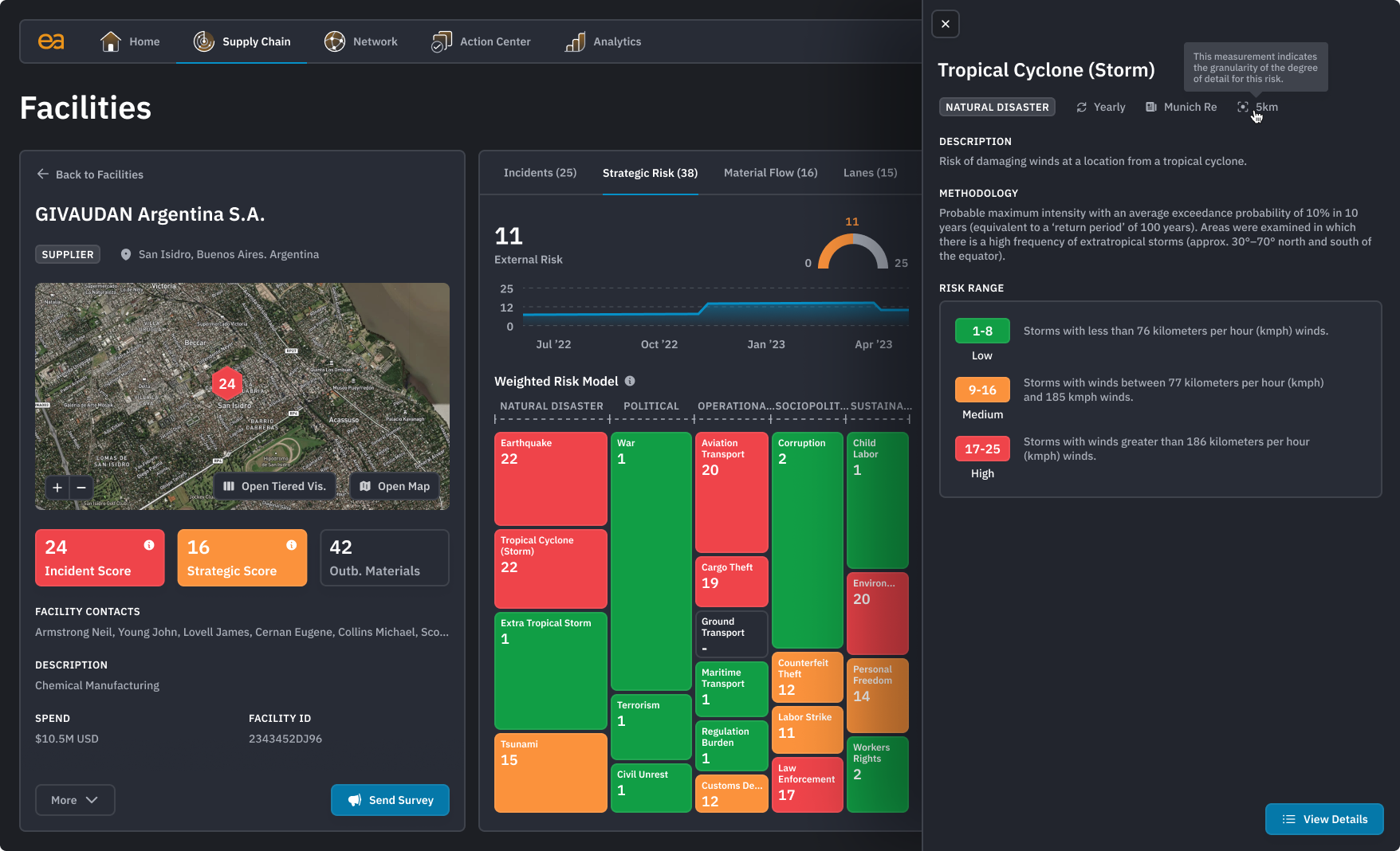The image size is (1400, 851).
Task: Zoom in the map with plus button
Action: (x=57, y=487)
